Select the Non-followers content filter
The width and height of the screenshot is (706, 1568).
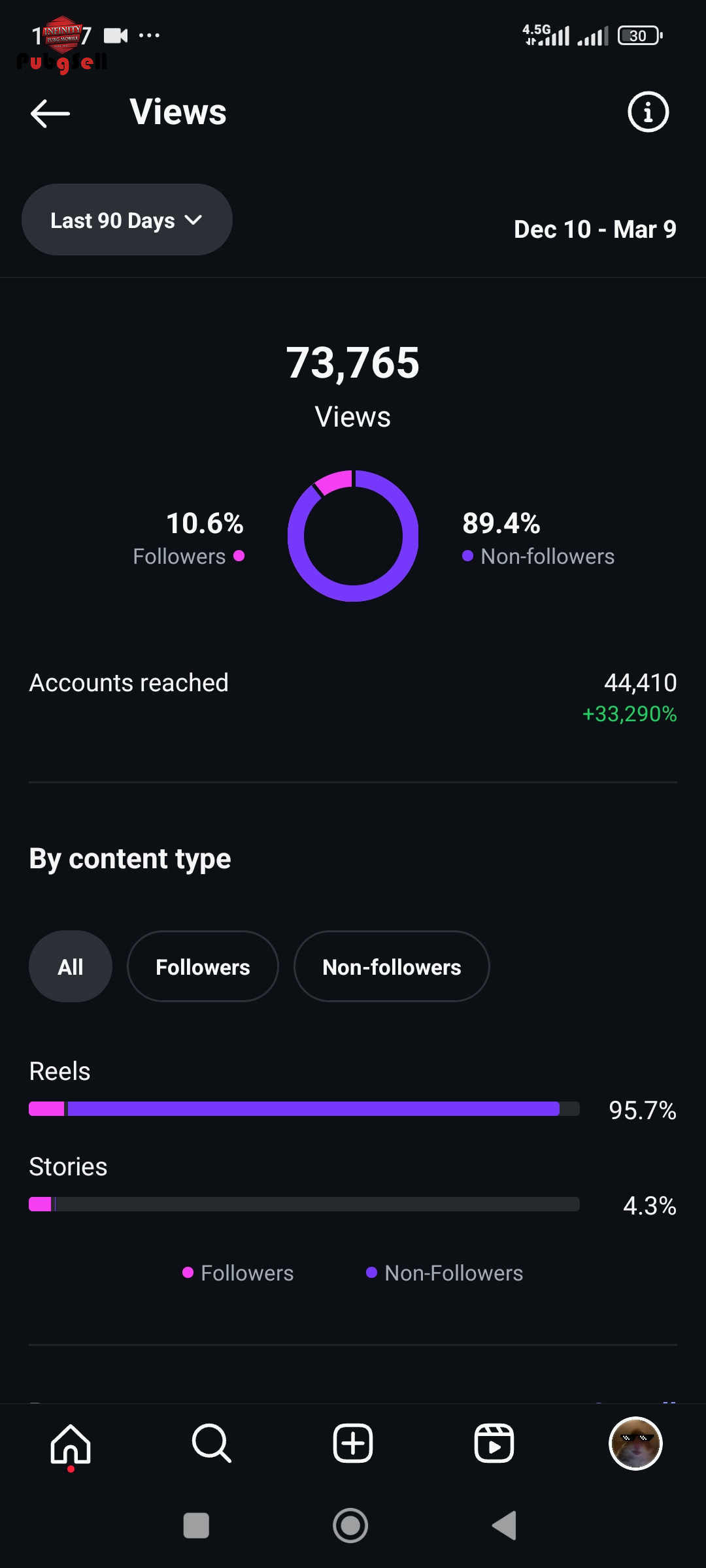(392, 966)
